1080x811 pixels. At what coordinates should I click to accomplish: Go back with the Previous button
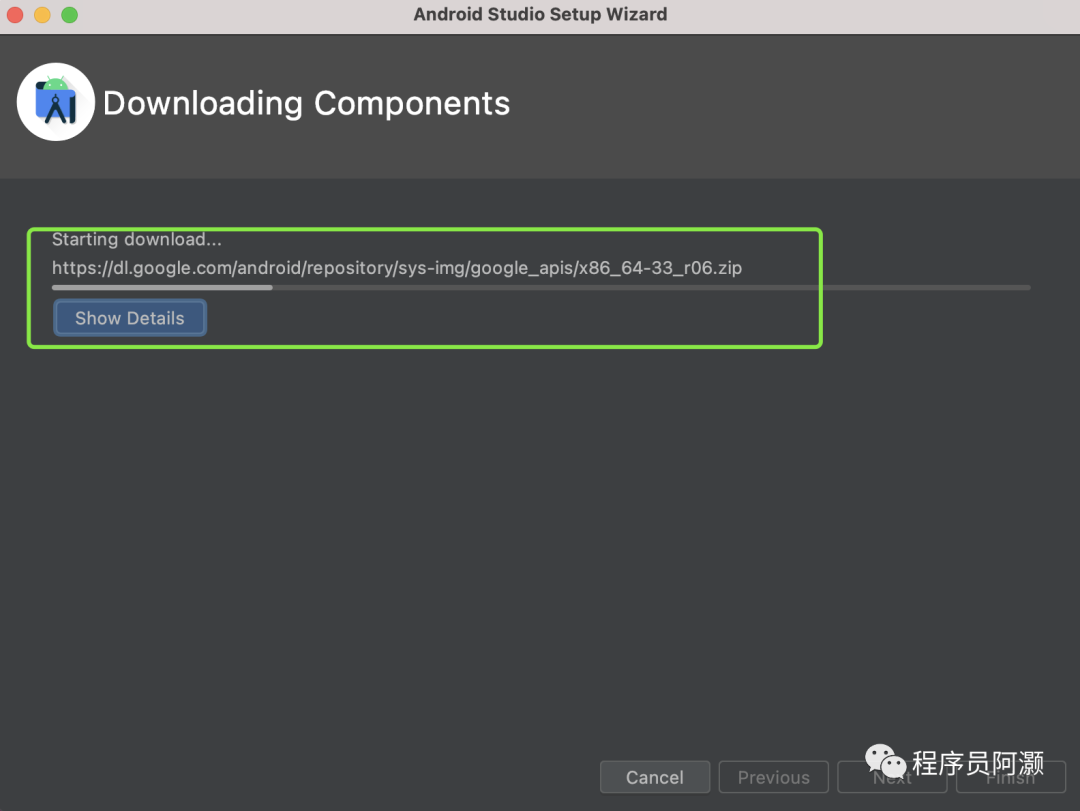tap(774, 777)
